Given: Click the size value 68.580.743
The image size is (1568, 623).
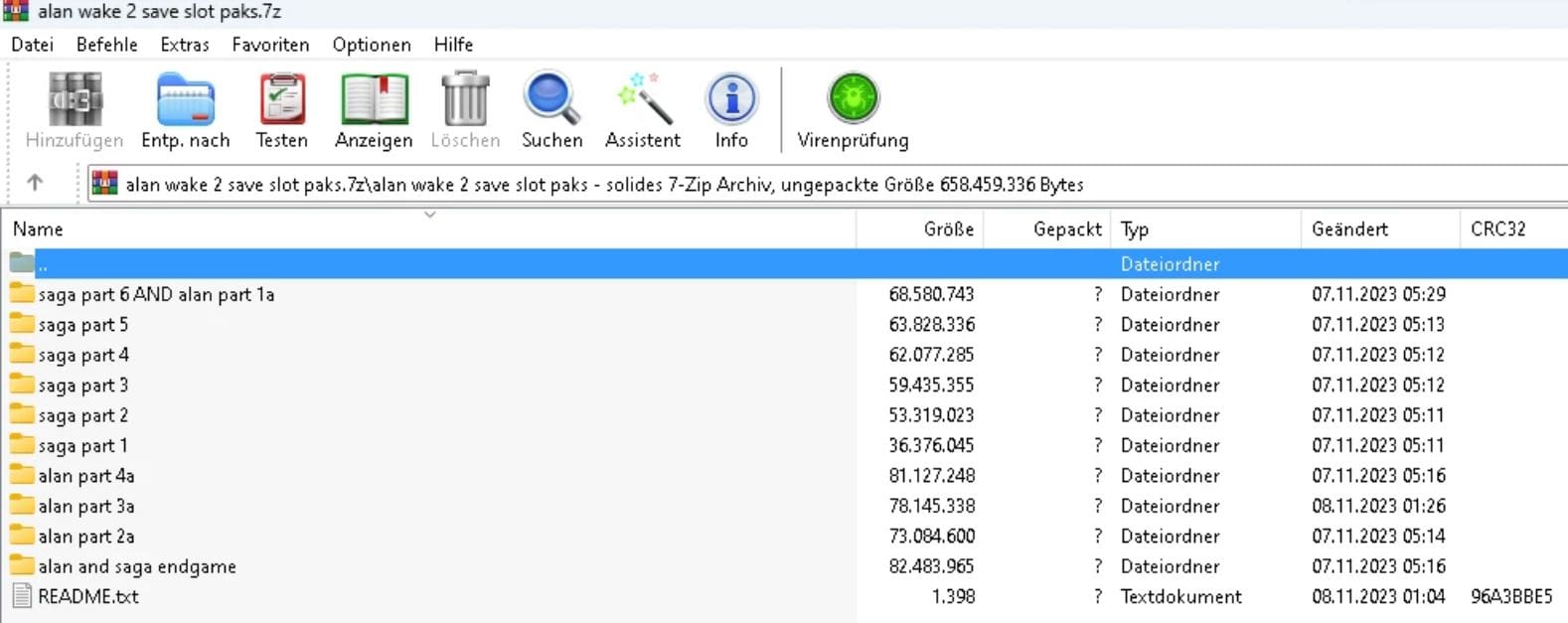Looking at the screenshot, I should tap(931, 294).
